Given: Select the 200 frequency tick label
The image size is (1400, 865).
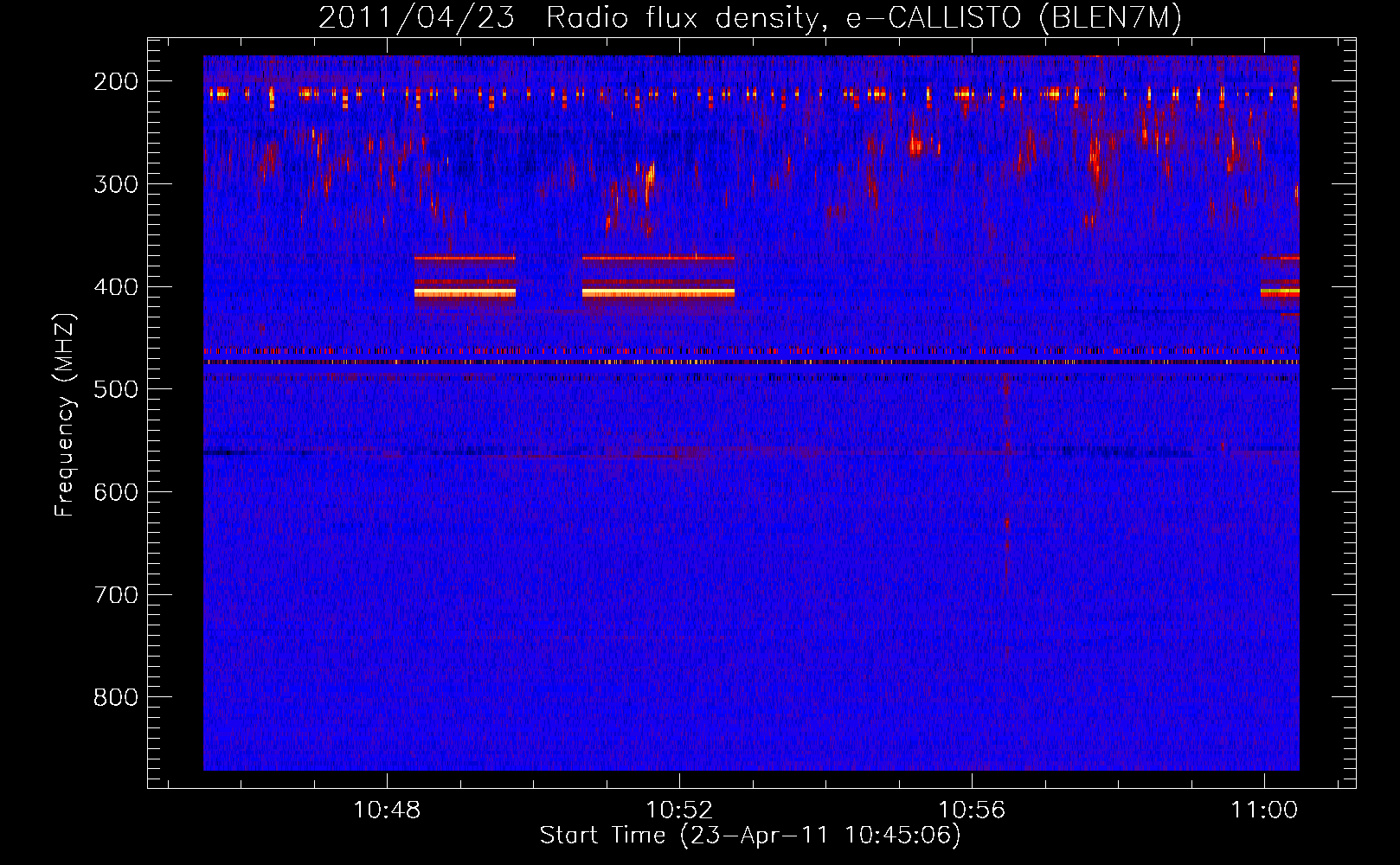Looking at the screenshot, I should pos(116,81).
